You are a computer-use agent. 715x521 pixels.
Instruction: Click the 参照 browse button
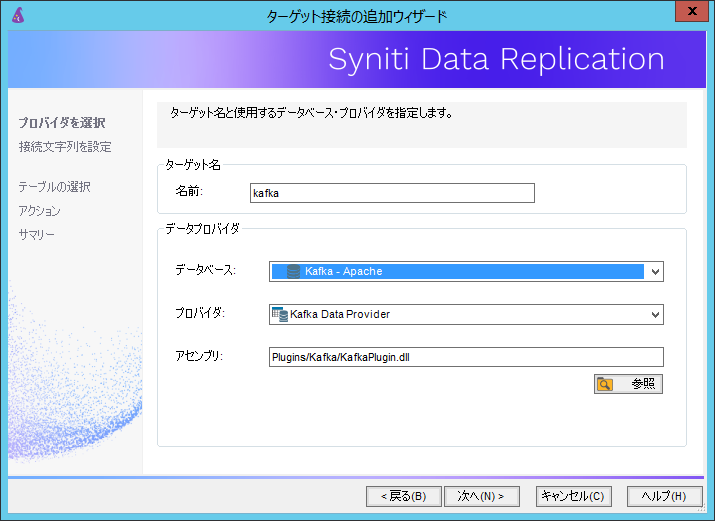point(628,384)
